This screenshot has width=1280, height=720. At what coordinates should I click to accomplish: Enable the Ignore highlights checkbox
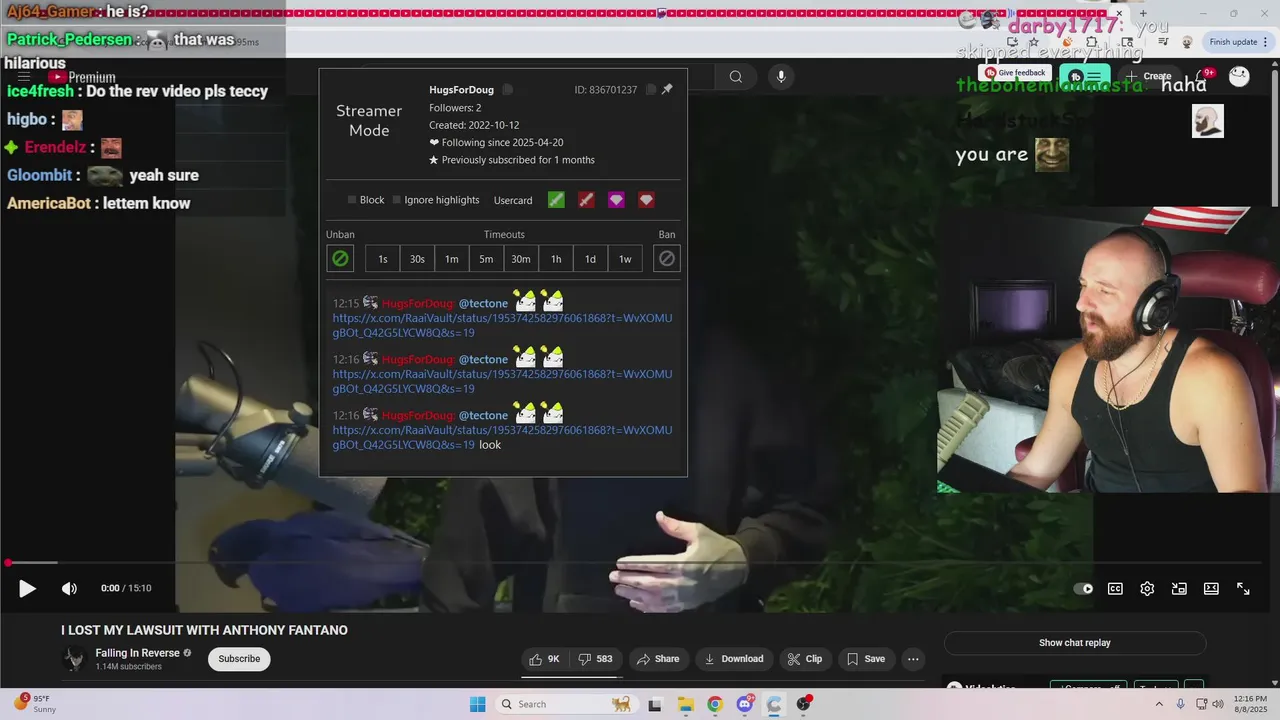[x=397, y=200]
